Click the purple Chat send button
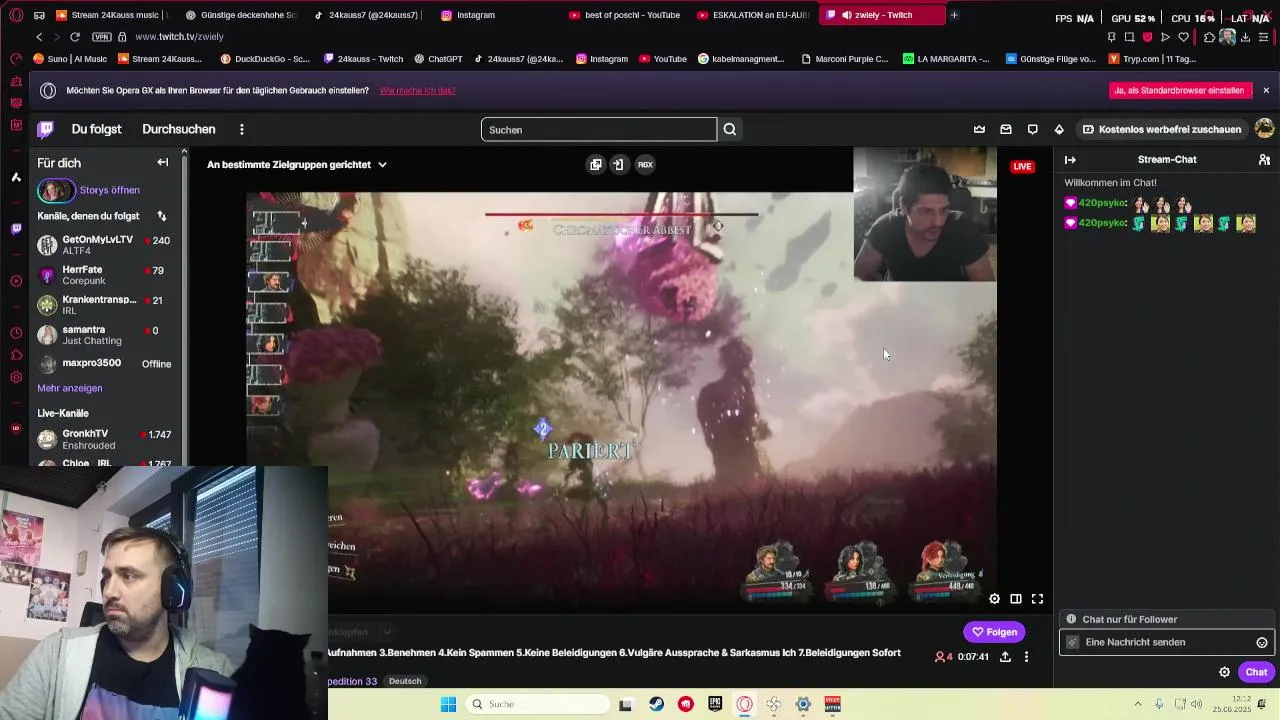 tap(1256, 672)
